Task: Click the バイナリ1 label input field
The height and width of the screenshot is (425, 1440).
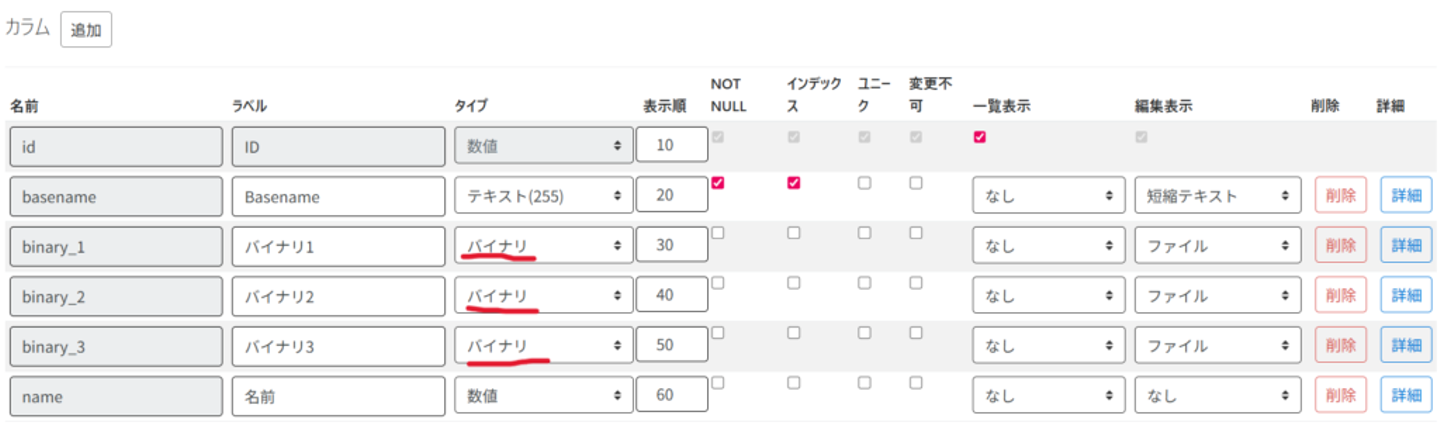Action: click(x=338, y=246)
